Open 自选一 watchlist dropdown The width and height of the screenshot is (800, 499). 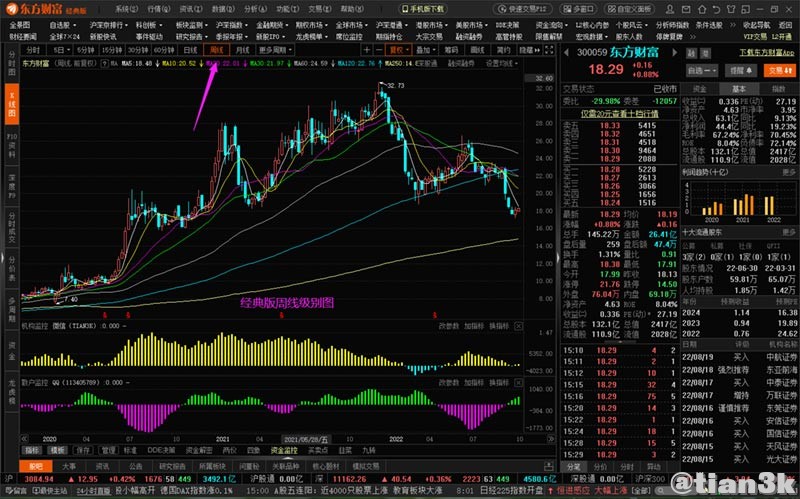pos(702,70)
